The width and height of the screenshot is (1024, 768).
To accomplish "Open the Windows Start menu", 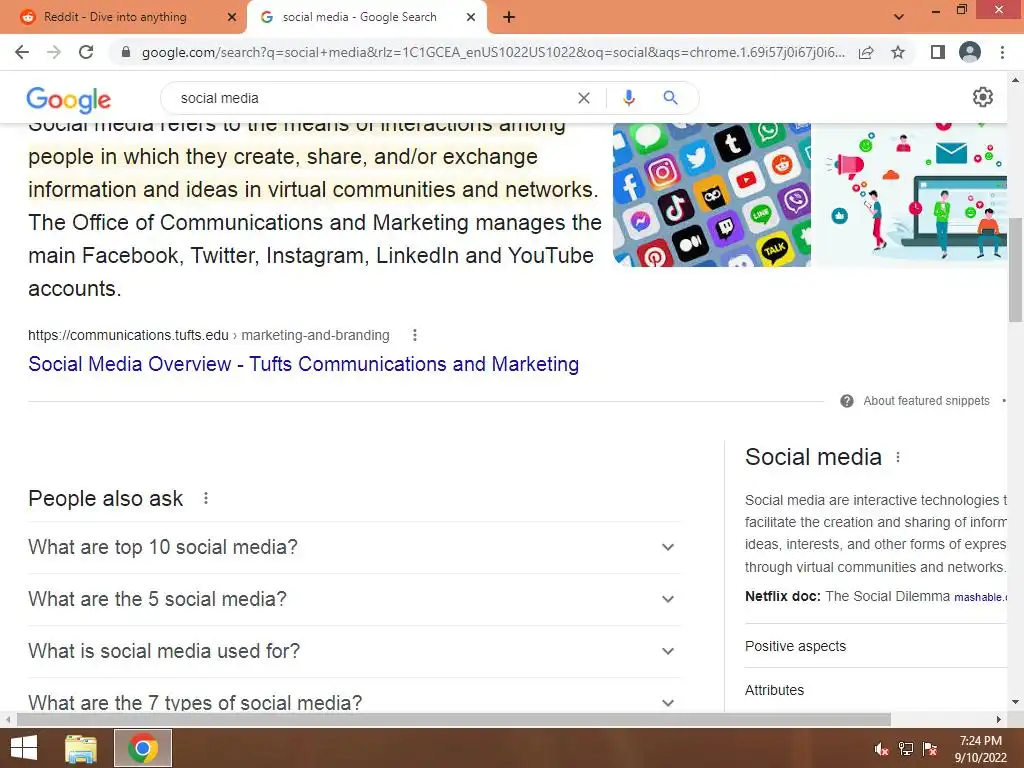I will tap(24, 748).
